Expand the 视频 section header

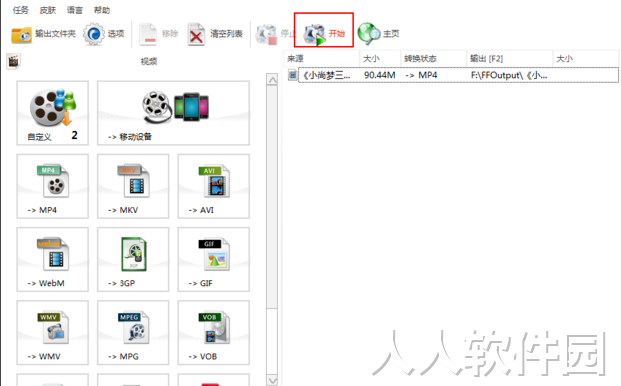(x=149, y=61)
